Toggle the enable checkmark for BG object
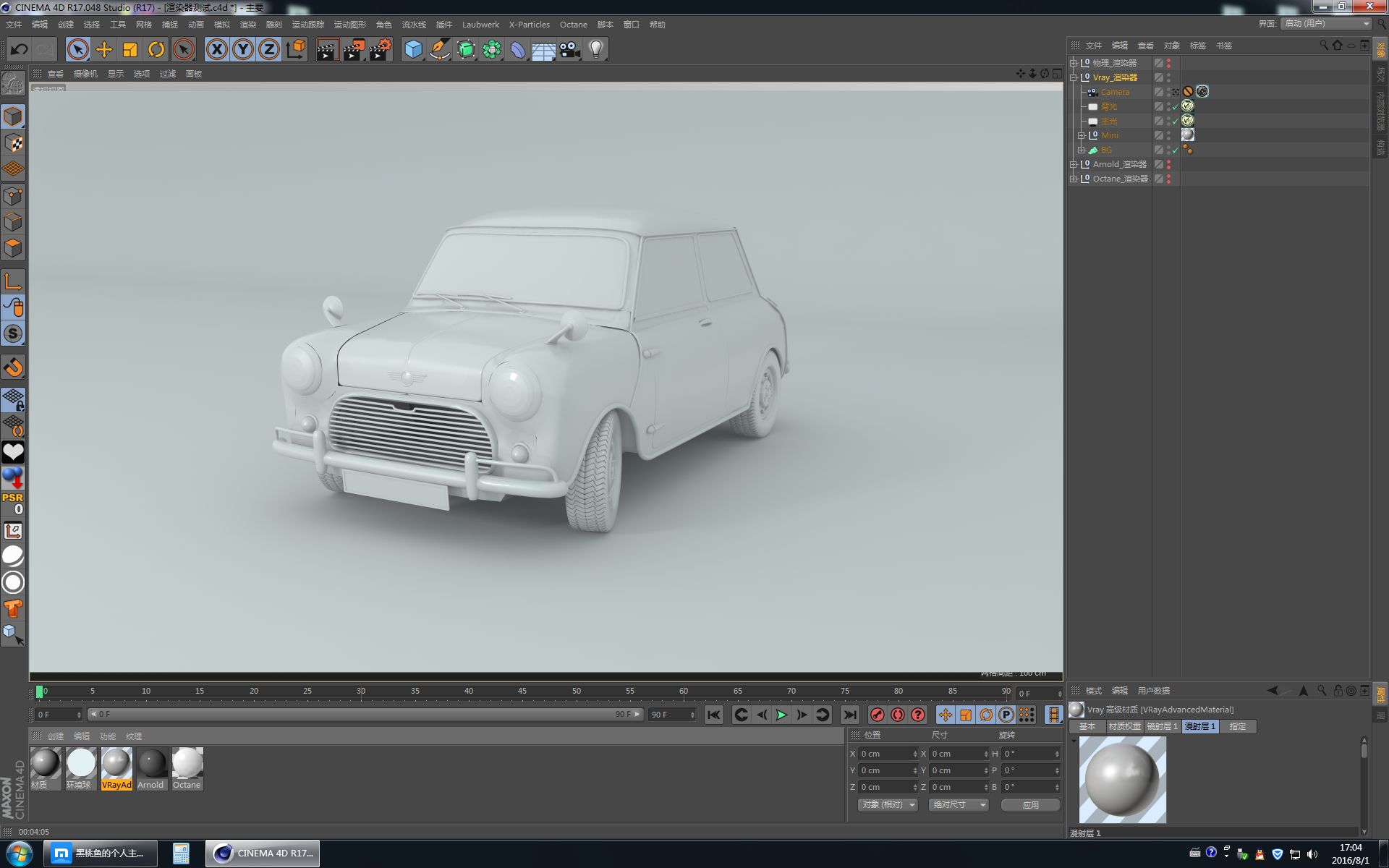Viewport: 1389px width, 868px height. 1176,150
